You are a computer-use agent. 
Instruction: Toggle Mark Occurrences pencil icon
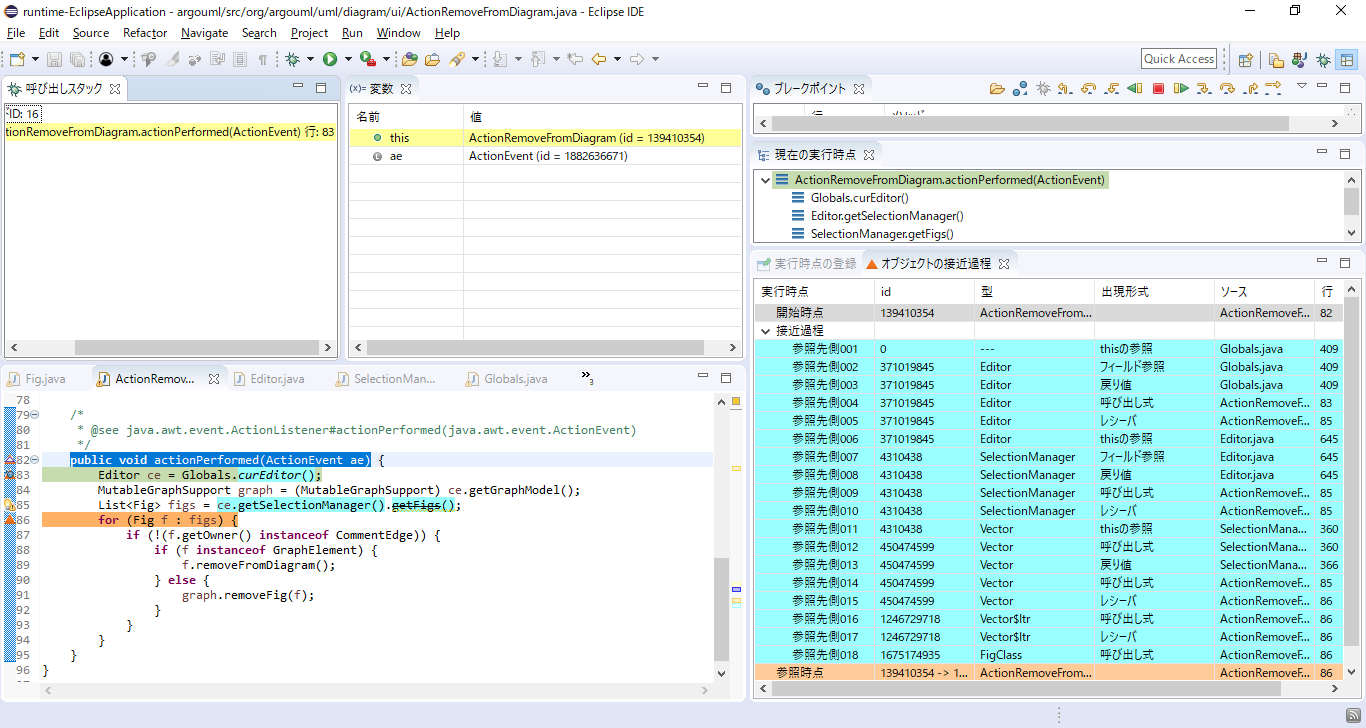click(x=172, y=60)
